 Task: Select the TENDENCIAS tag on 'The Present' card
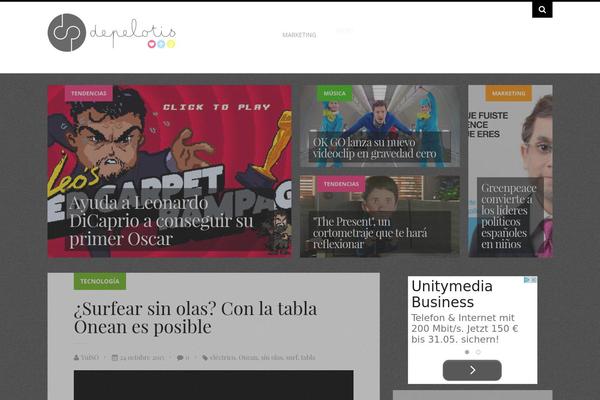[x=341, y=184]
